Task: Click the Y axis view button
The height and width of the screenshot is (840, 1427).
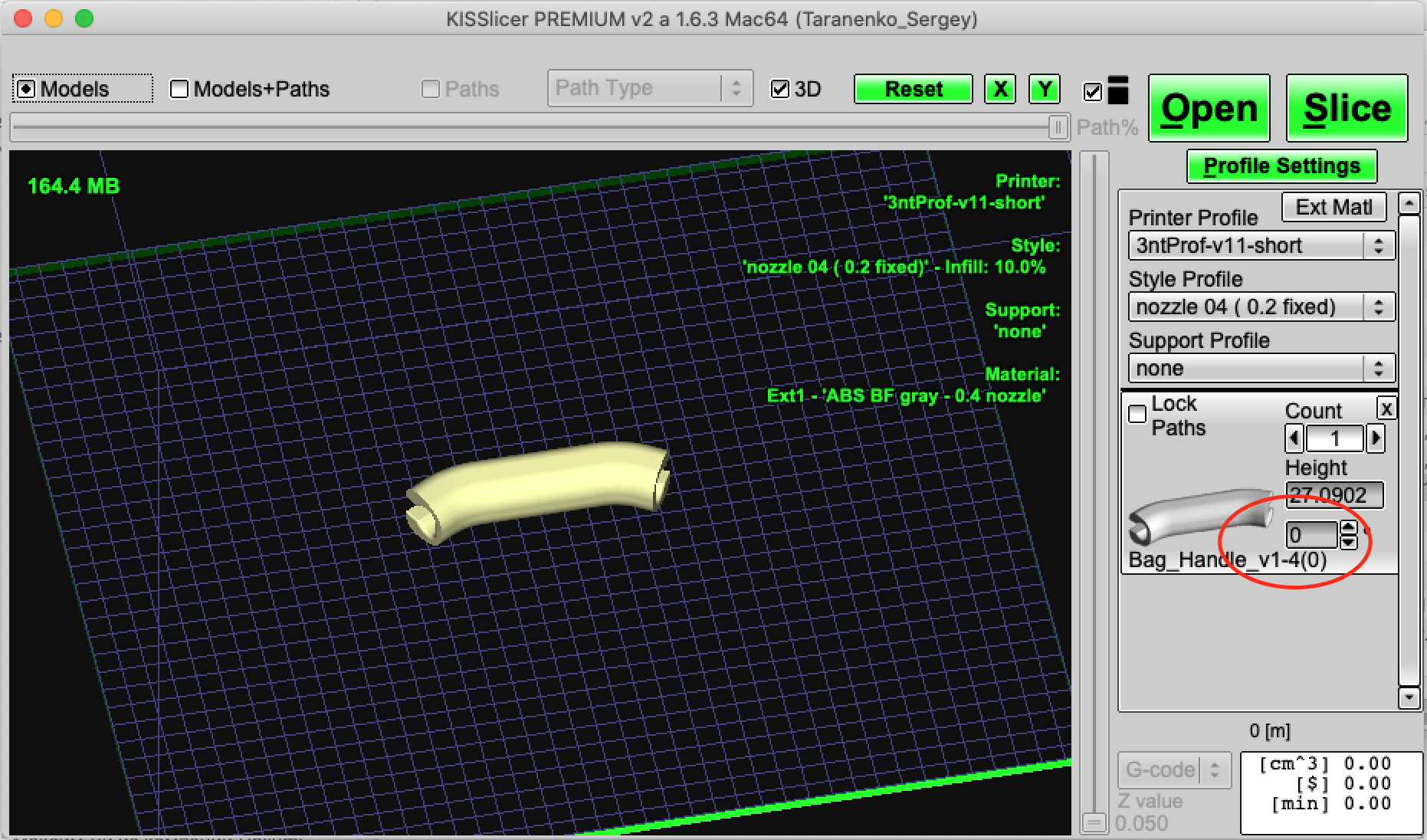Action: click(x=1045, y=90)
